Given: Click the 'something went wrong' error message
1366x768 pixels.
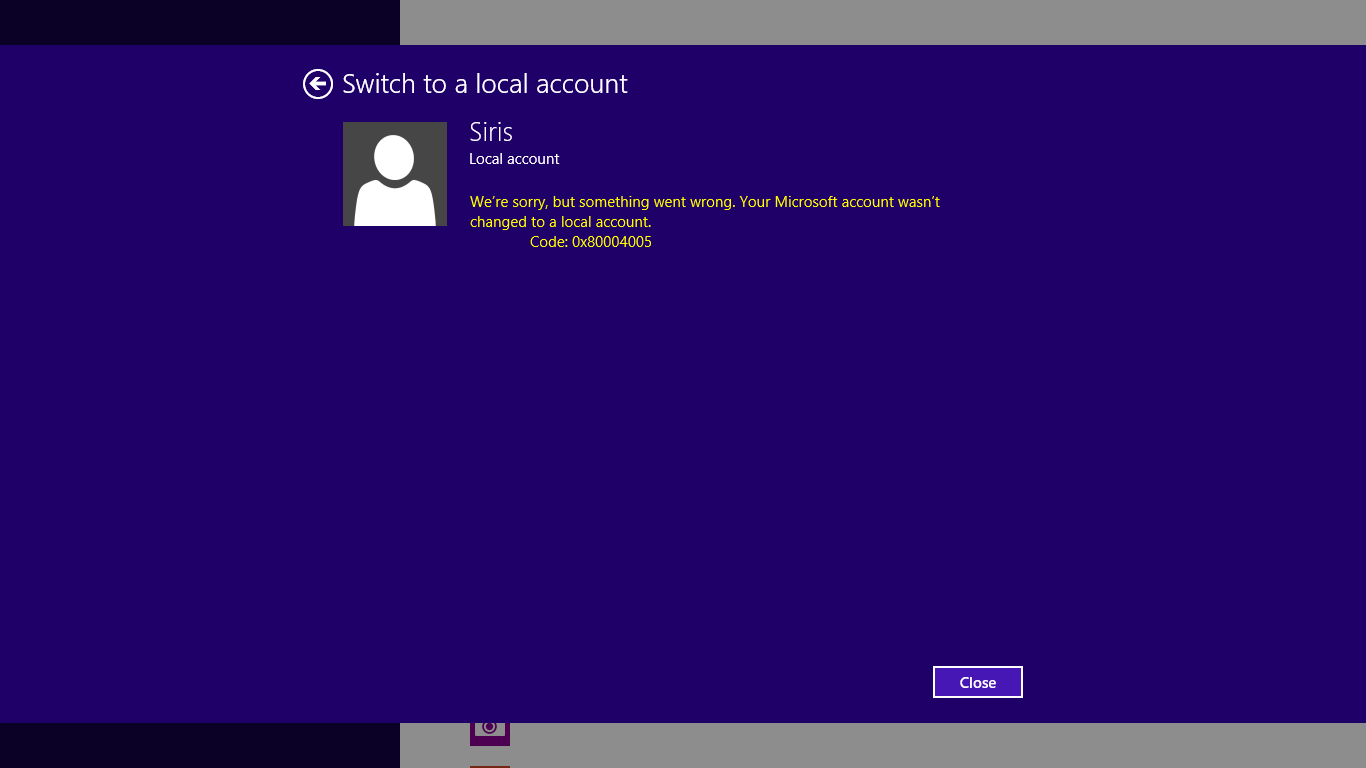Looking at the screenshot, I should [x=705, y=212].
